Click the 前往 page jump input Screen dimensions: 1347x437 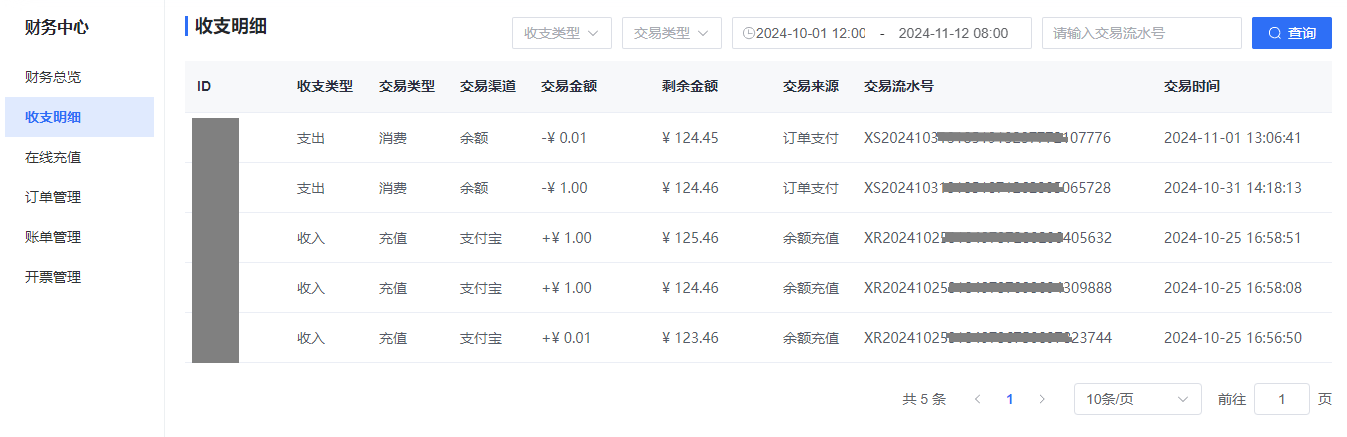pyautogui.click(x=1282, y=399)
